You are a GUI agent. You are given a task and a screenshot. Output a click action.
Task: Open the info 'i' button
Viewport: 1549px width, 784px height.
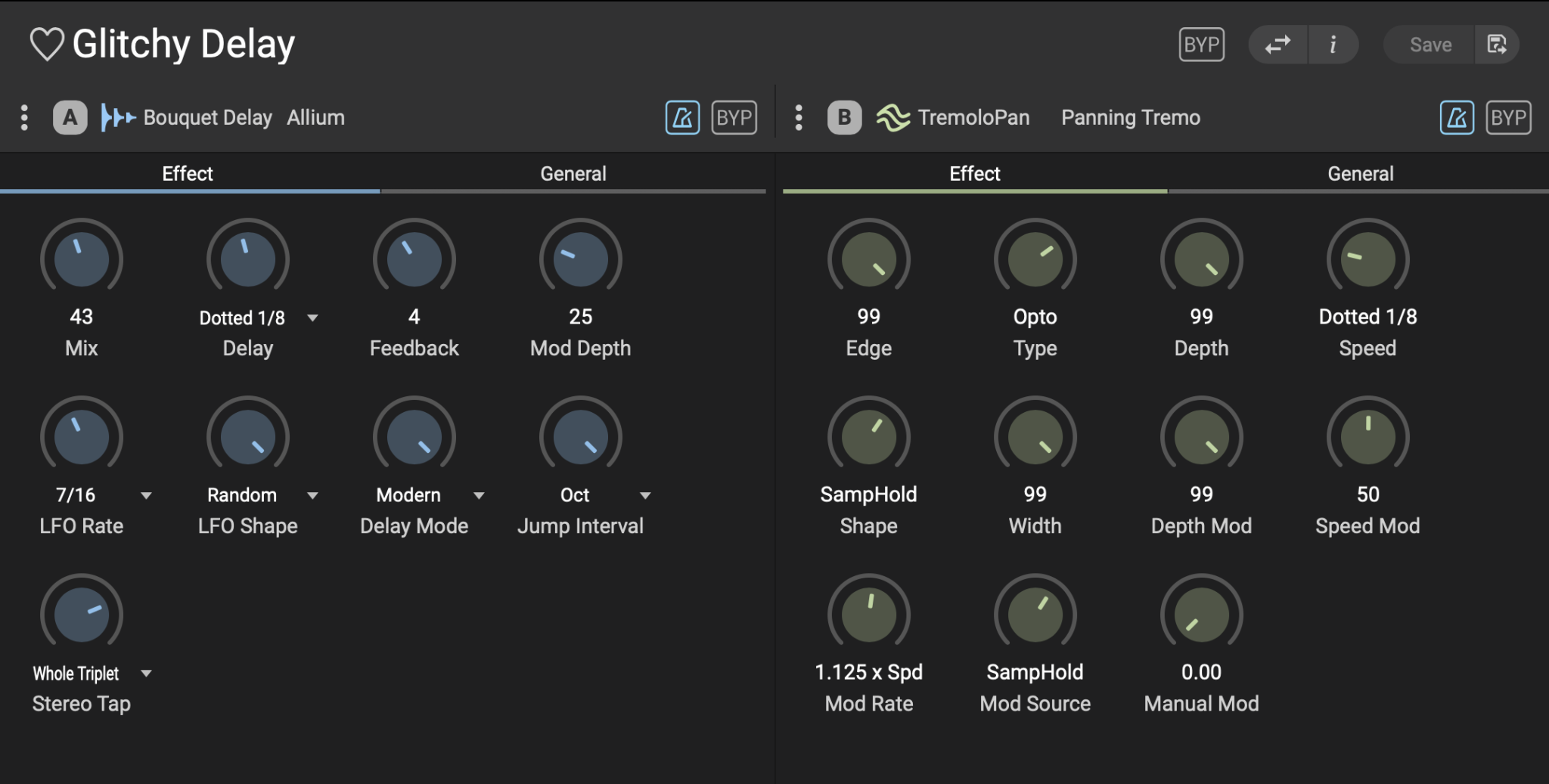[1333, 45]
